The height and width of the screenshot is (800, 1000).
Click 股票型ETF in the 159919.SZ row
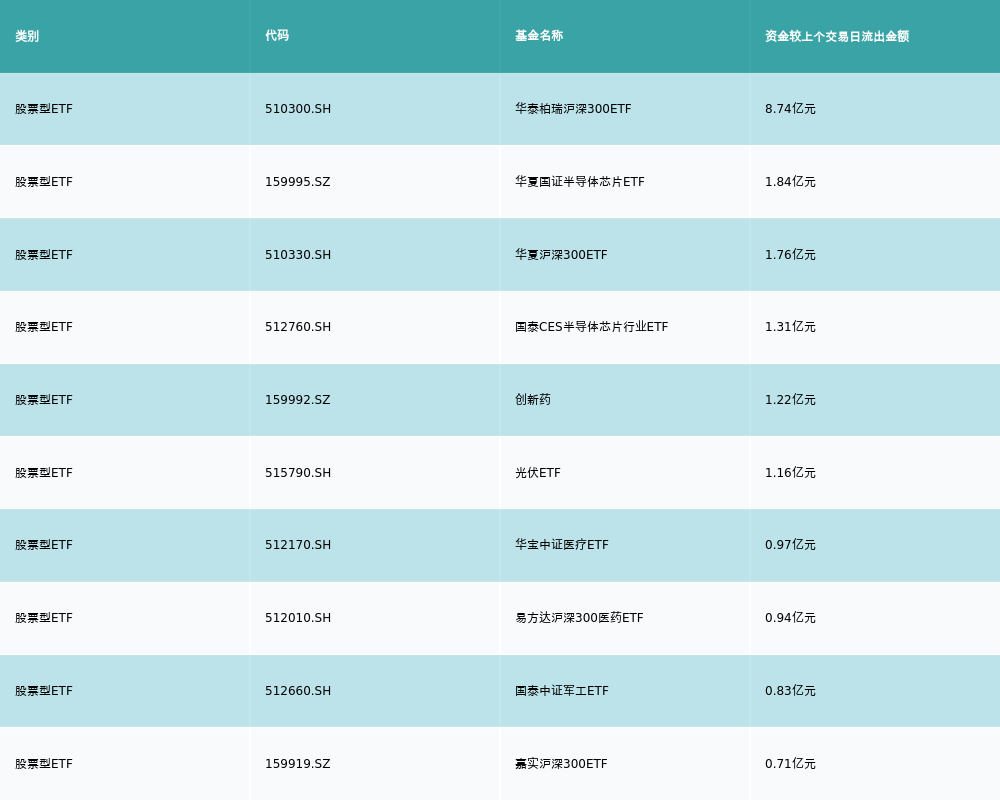[x=44, y=764]
